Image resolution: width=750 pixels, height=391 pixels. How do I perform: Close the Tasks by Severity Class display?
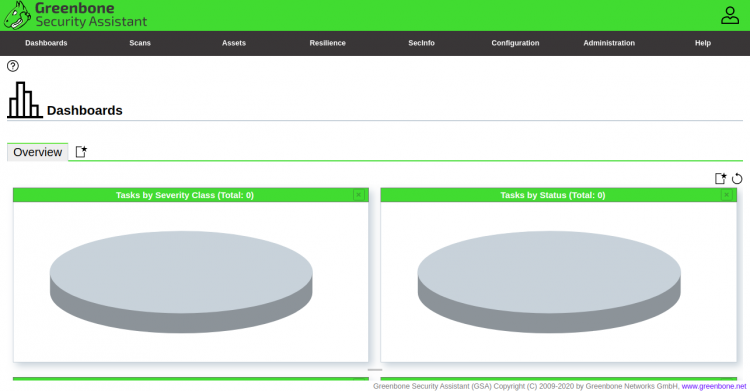(x=359, y=195)
